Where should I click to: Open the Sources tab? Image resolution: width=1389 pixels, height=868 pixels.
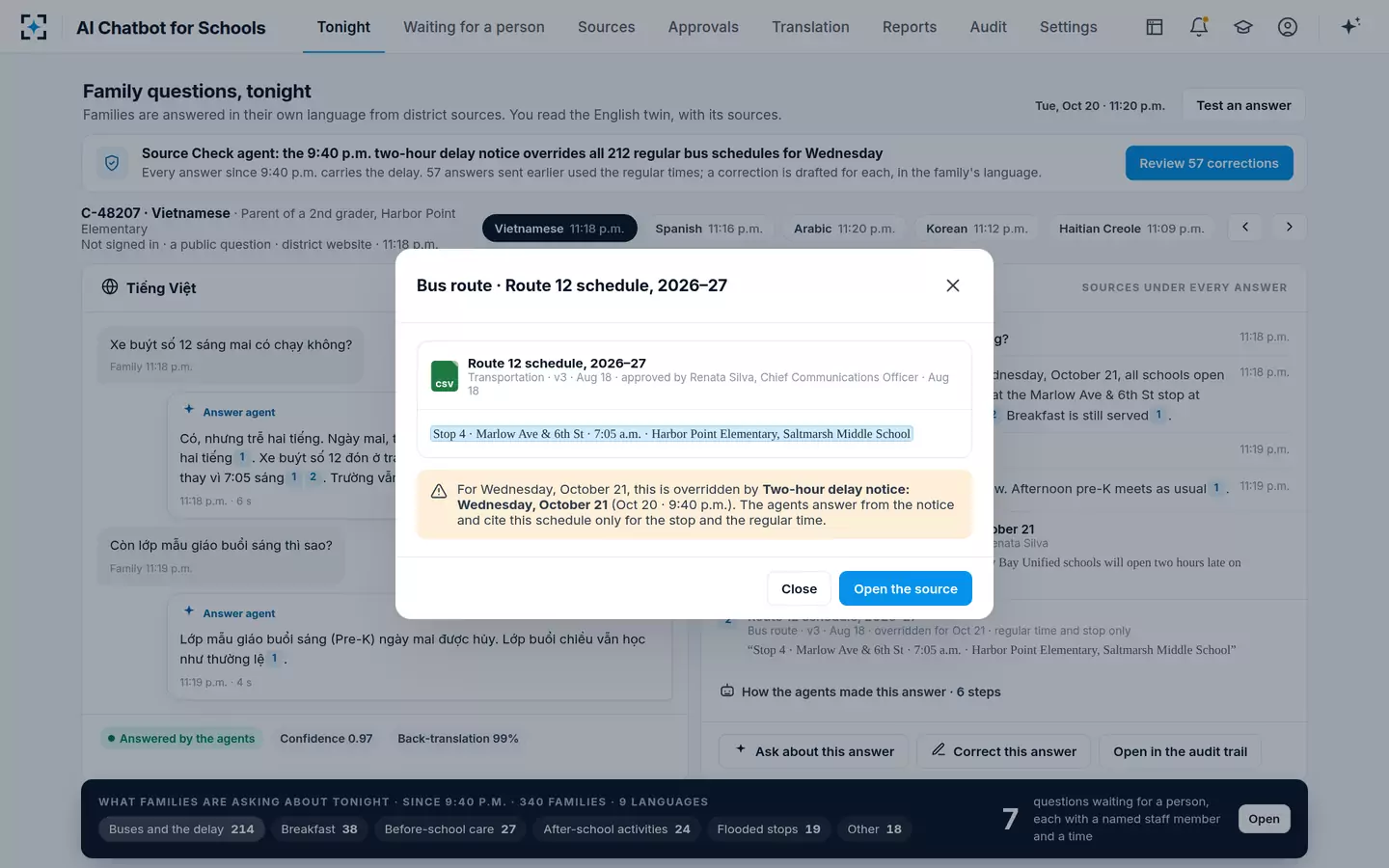[x=606, y=27]
